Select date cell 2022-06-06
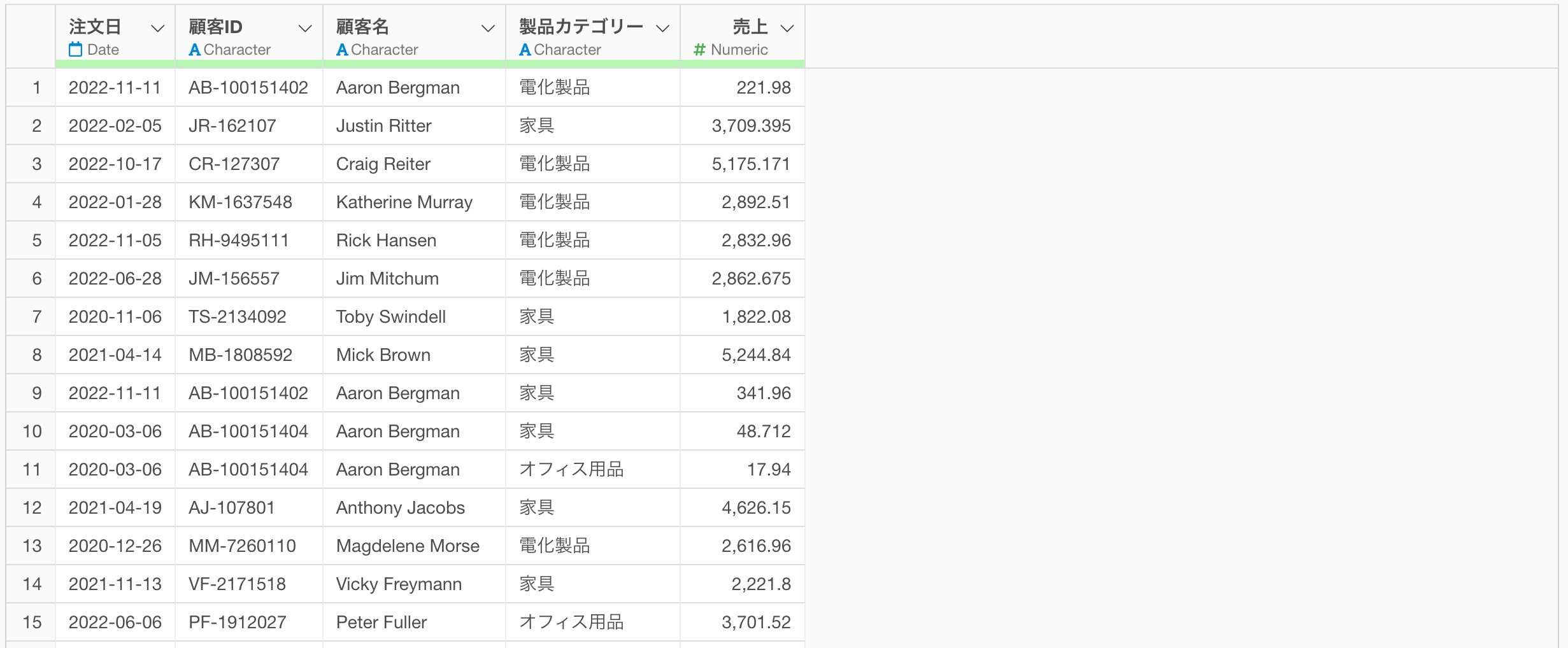This screenshot has width=1568, height=648. tap(115, 623)
